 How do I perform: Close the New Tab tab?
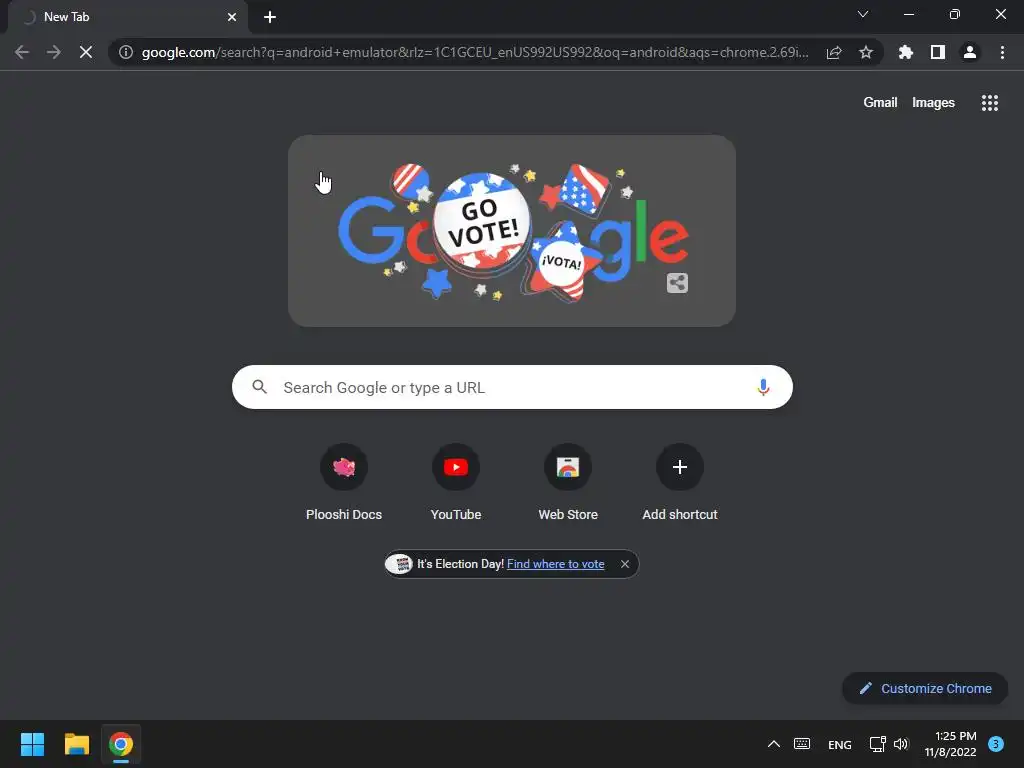(x=232, y=17)
